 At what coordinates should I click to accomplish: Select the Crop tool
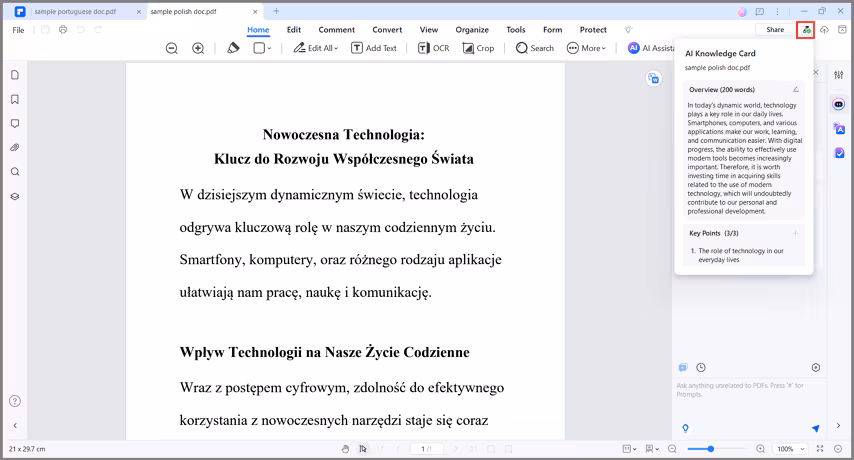(478, 48)
